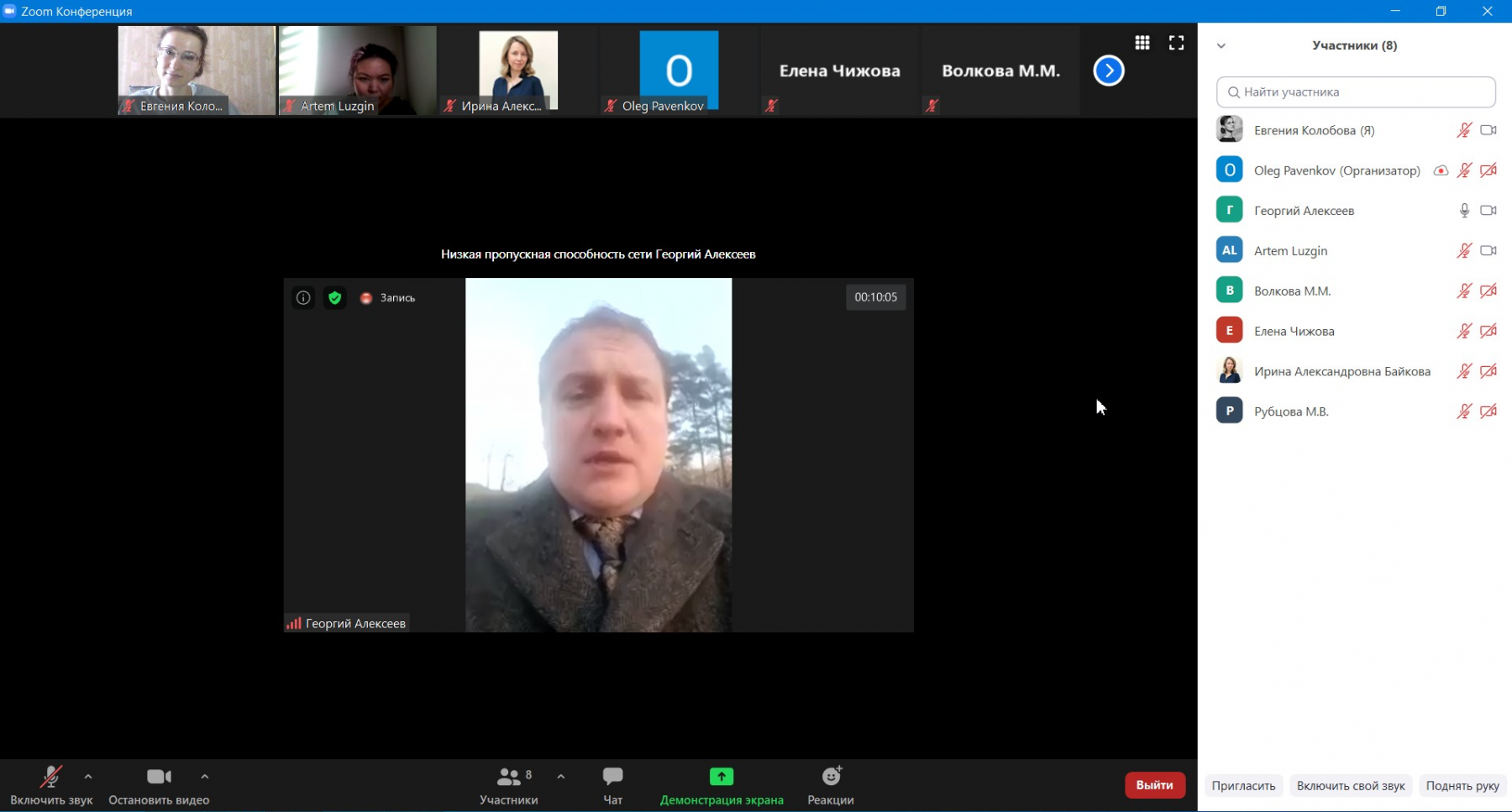Click camera icon for Евгения Колобова
The width and height of the screenshot is (1512, 812).
(x=1488, y=130)
